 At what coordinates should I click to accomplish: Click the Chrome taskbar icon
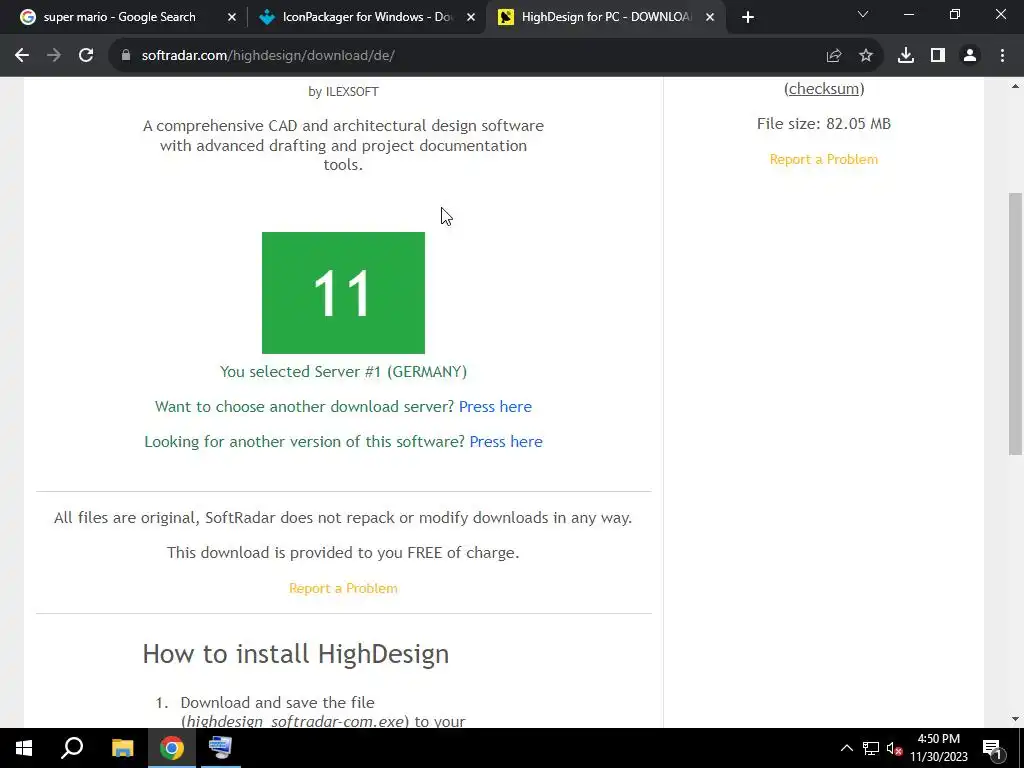point(172,748)
